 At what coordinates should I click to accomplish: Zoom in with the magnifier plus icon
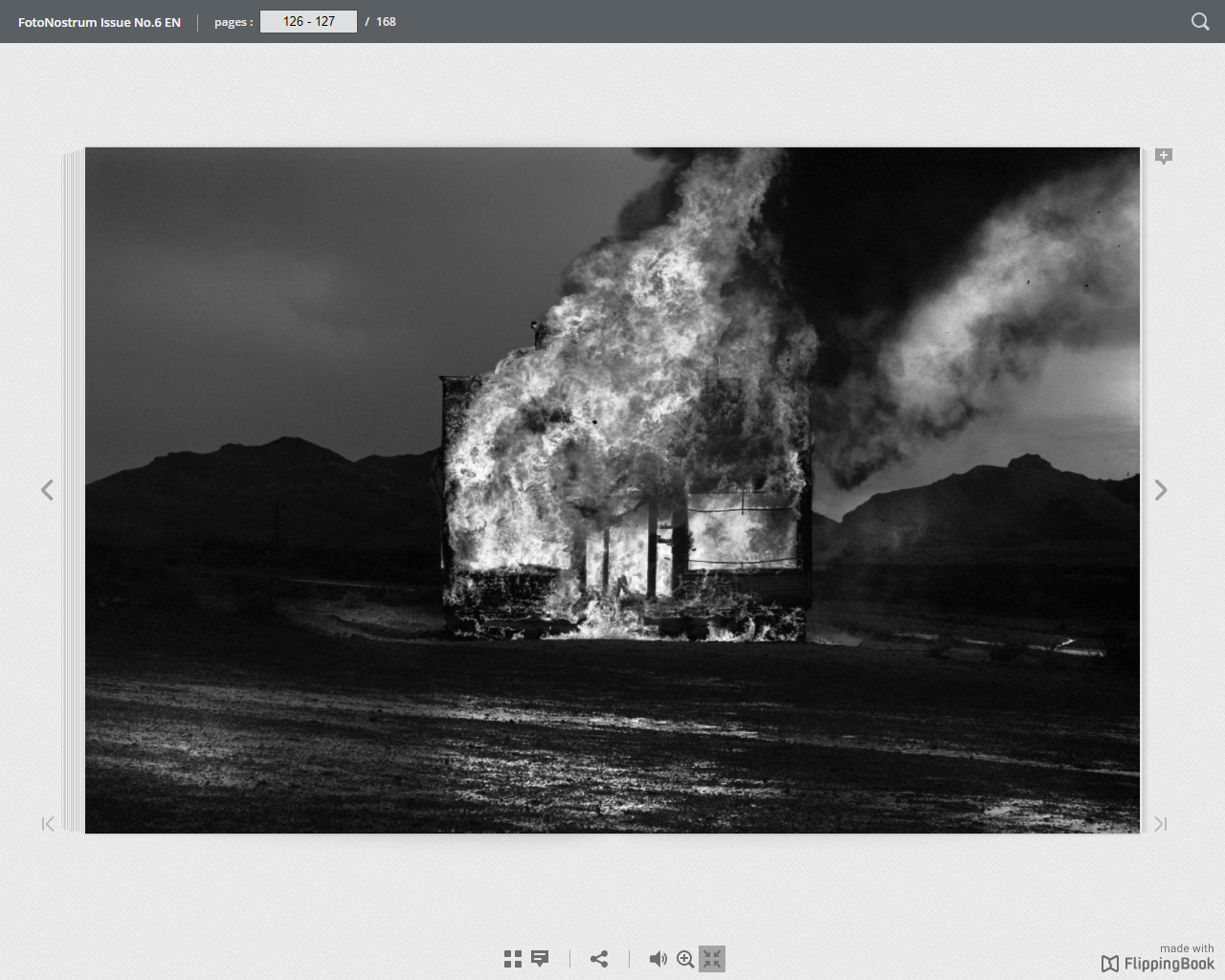685,959
